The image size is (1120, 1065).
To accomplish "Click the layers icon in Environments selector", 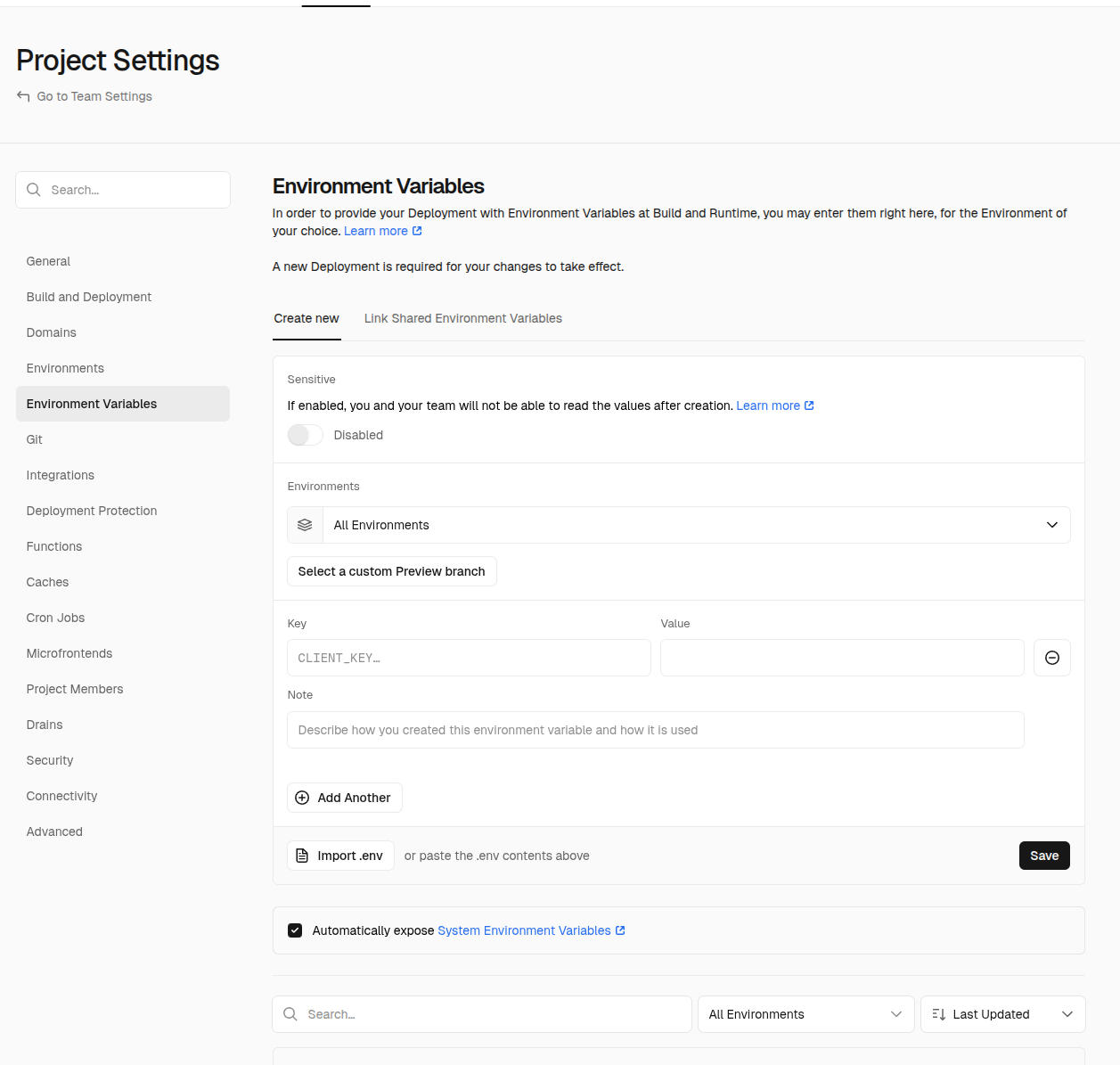I will tap(305, 525).
